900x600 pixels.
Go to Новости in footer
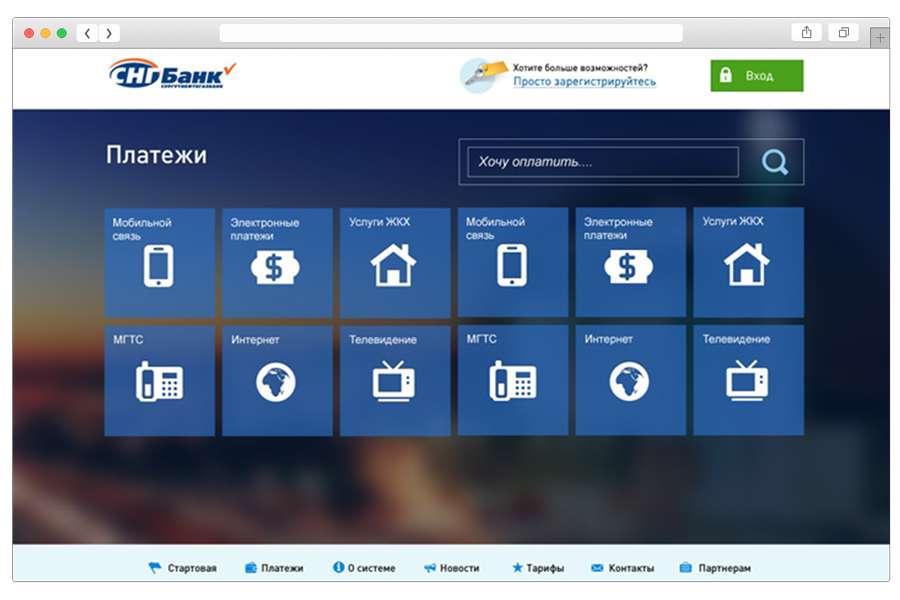[451, 568]
